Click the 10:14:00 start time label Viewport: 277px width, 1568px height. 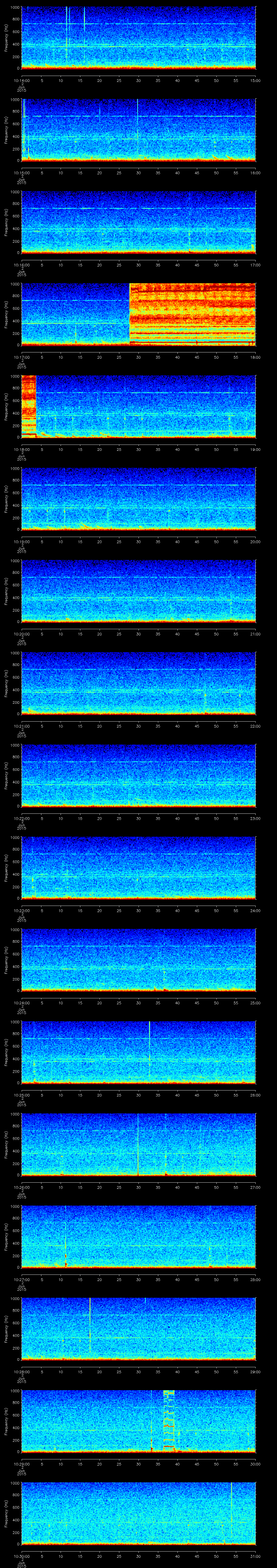coord(21,80)
